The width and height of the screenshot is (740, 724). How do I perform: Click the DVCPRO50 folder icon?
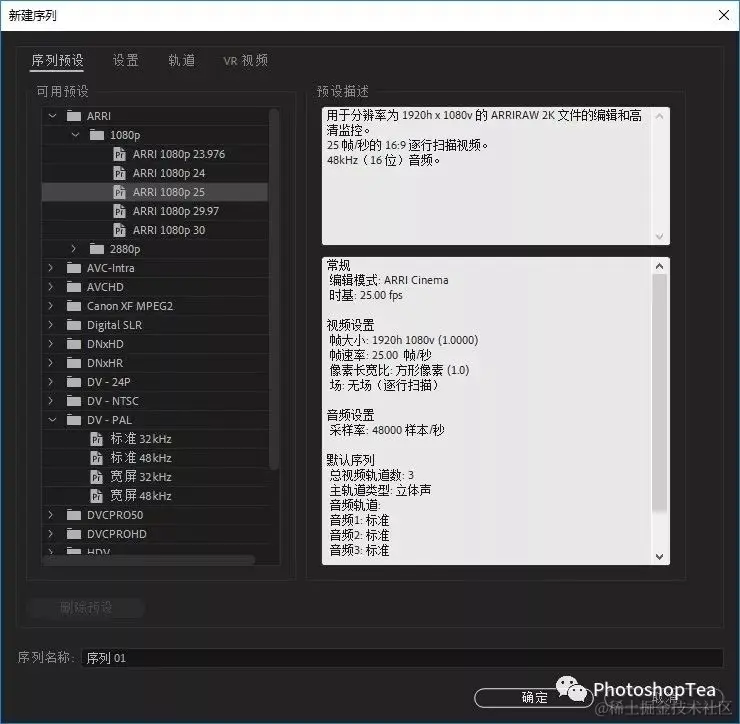pos(74,515)
